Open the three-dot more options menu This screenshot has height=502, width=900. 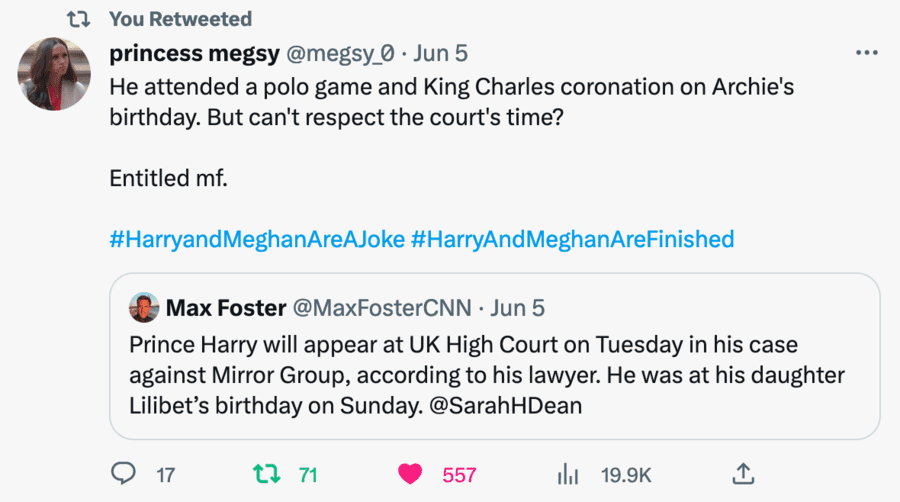coord(866,53)
